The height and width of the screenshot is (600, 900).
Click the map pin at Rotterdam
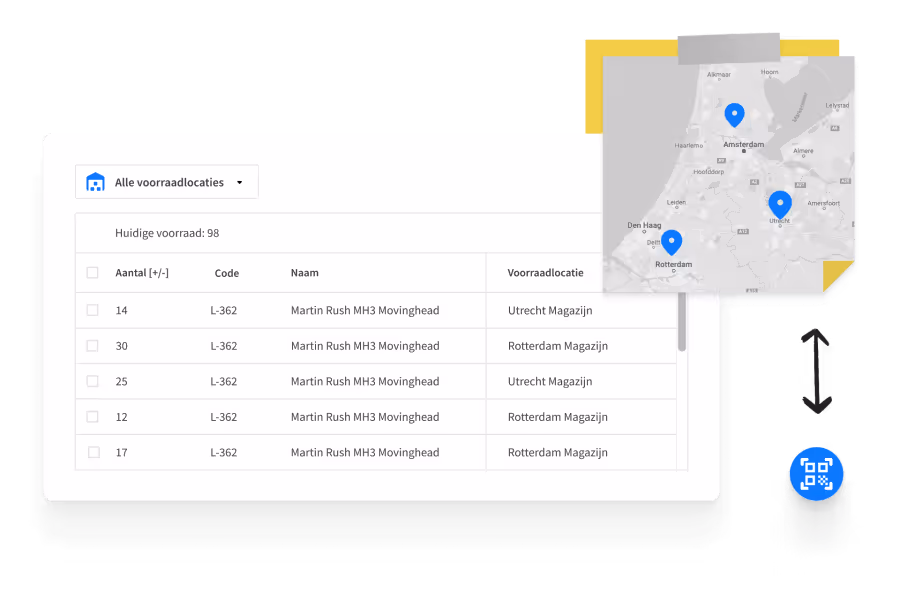[672, 242]
